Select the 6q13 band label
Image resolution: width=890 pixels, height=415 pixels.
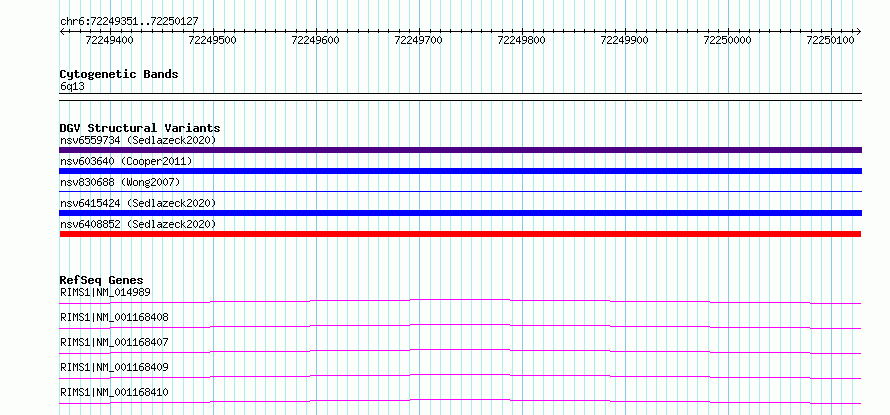tap(72, 86)
